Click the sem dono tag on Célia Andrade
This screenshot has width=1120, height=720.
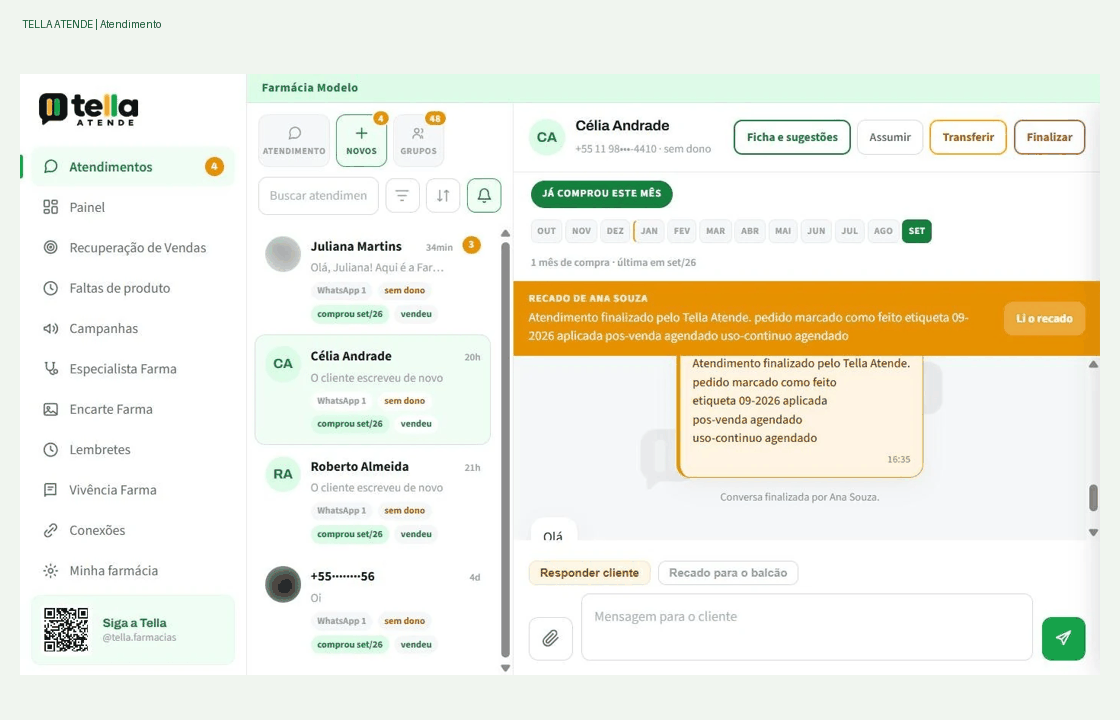click(404, 401)
